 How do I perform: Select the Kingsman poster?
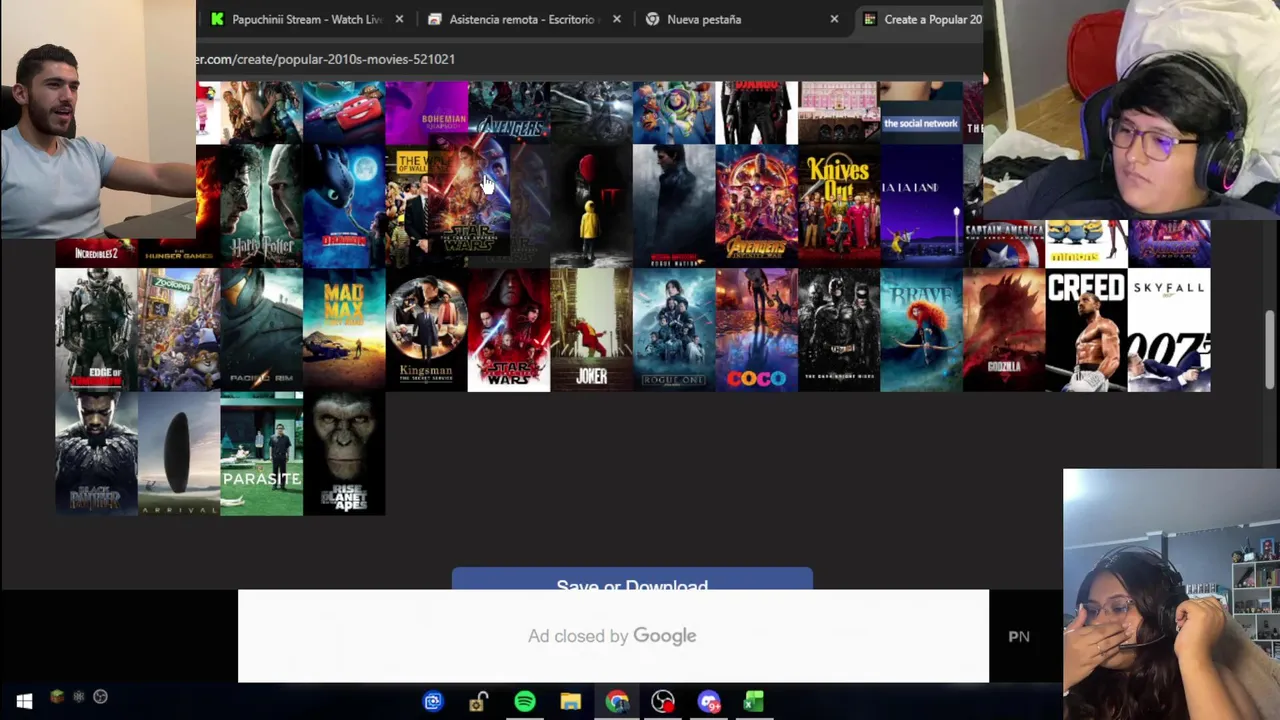coord(426,330)
